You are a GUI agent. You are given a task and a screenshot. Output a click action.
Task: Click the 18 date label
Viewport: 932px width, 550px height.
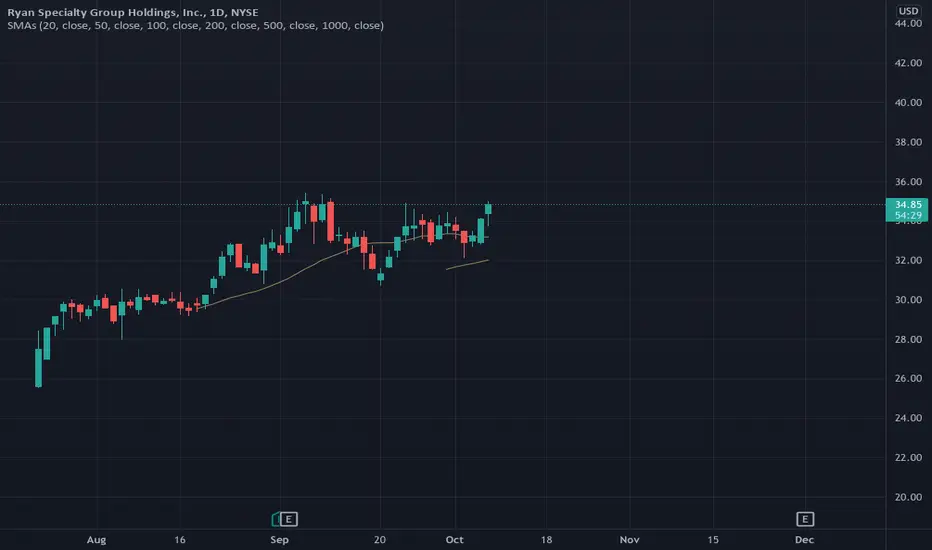point(546,540)
